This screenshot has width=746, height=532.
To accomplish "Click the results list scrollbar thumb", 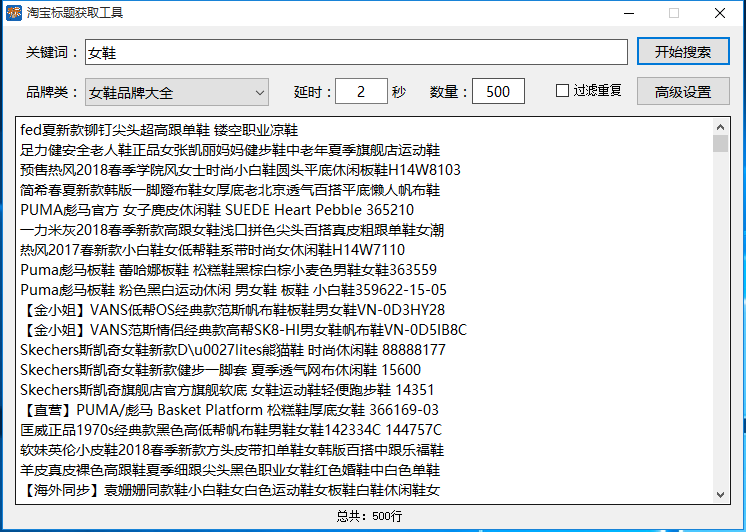I will pyautogui.click(x=720, y=143).
